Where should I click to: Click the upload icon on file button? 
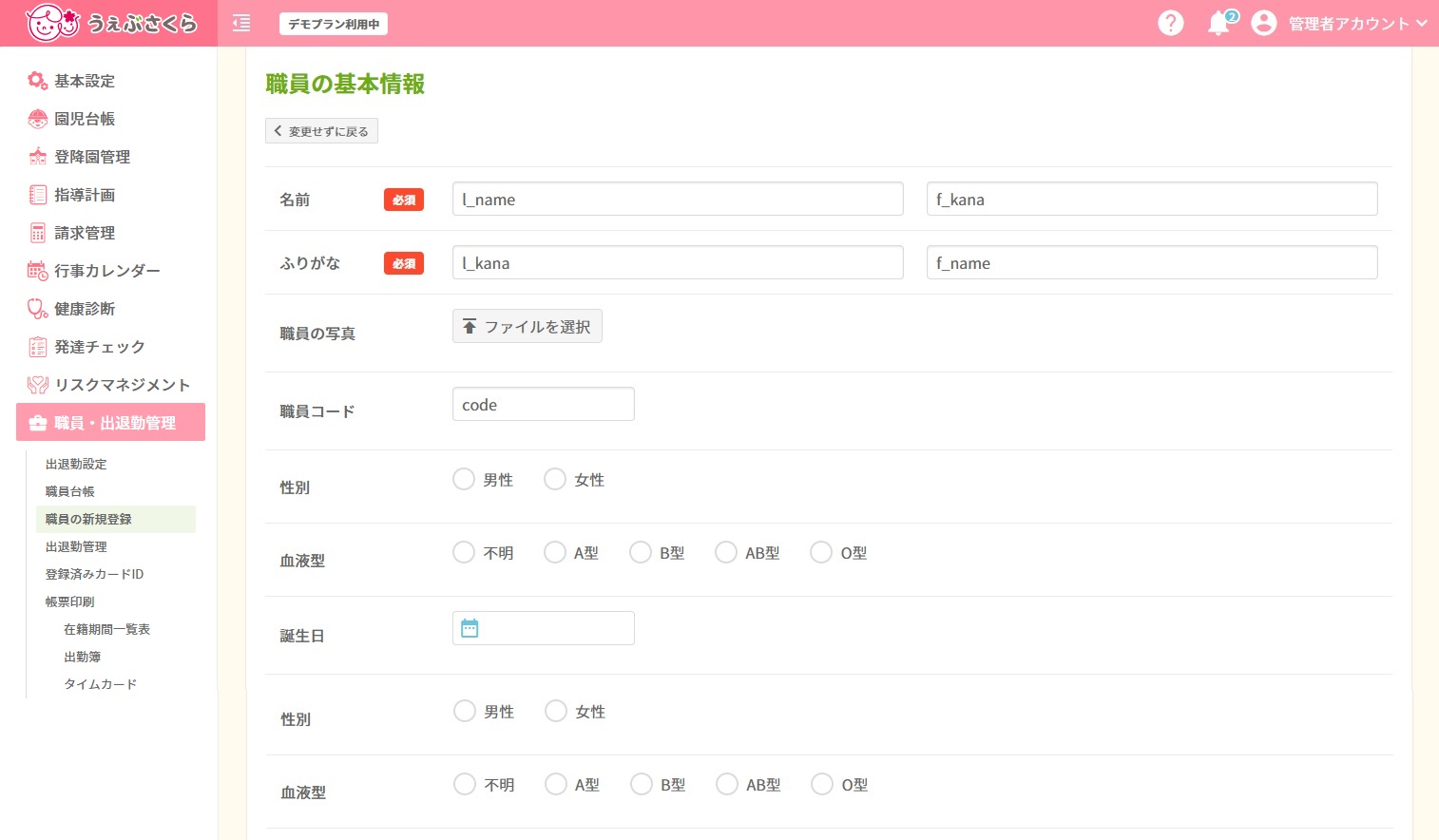pos(470,326)
